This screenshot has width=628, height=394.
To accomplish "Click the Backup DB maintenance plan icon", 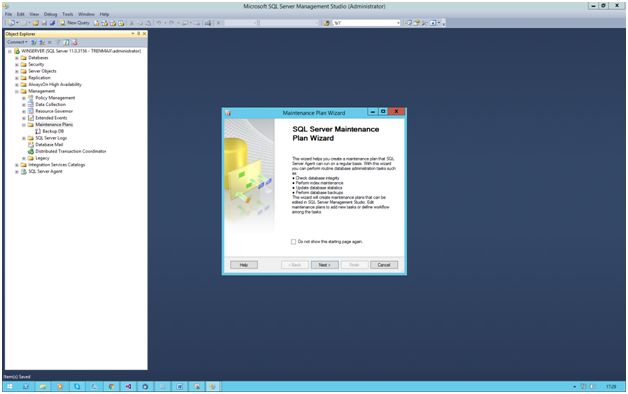I will click(x=38, y=131).
